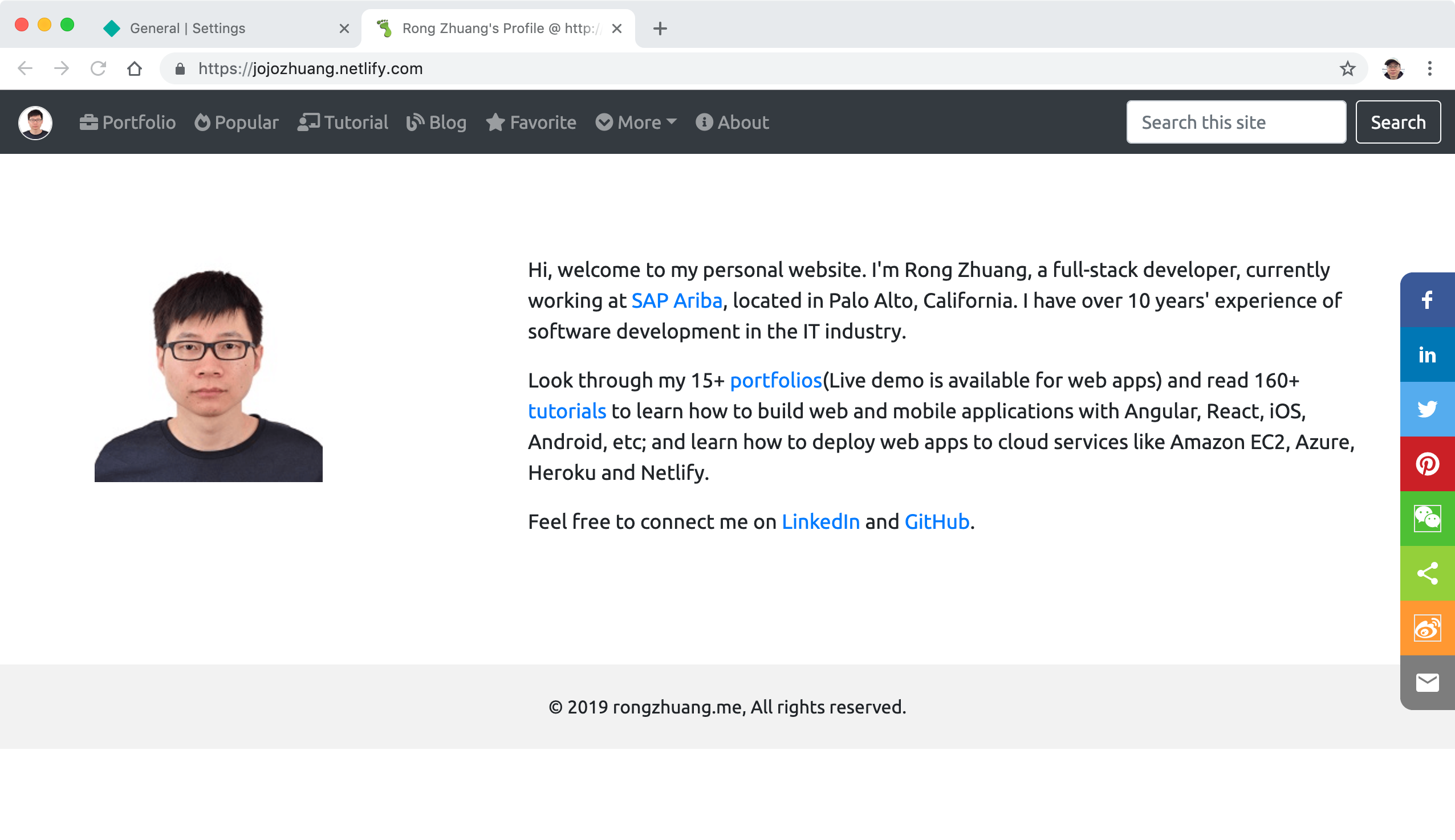
Task: Open the GitHub link
Action: 936,521
